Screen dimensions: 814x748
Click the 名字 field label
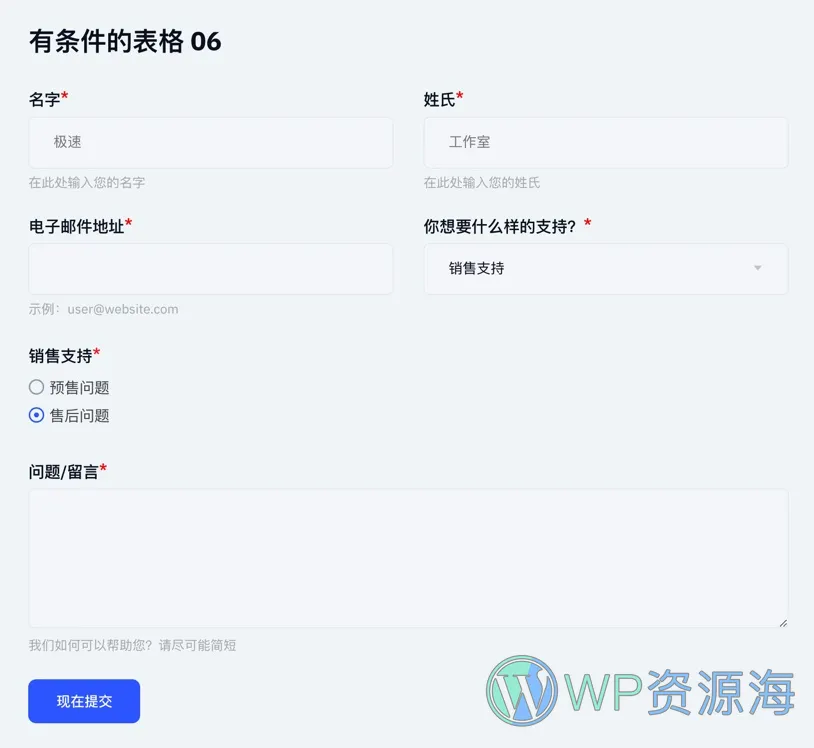click(x=45, y=99)
